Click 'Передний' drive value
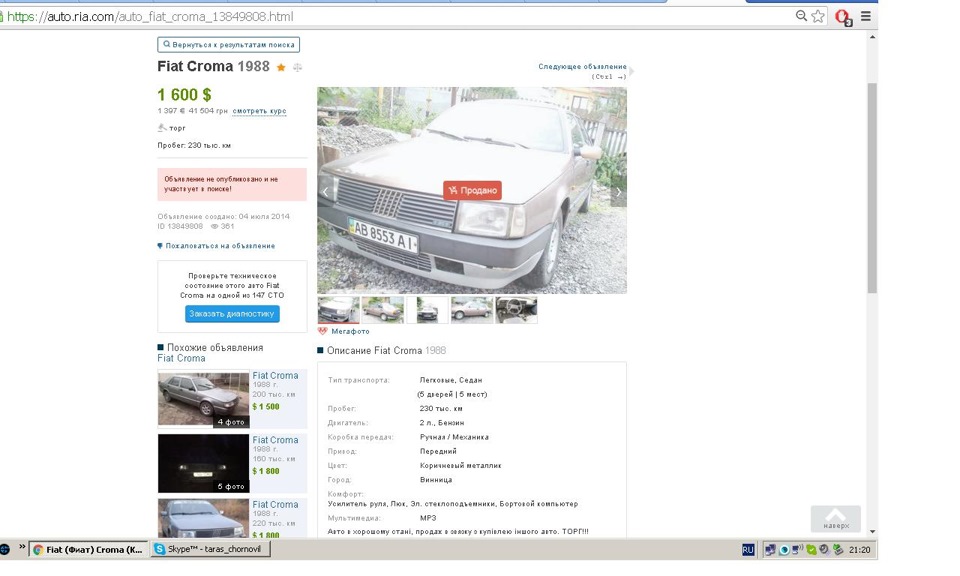The image size is (960, 576). tap(438, 452)
